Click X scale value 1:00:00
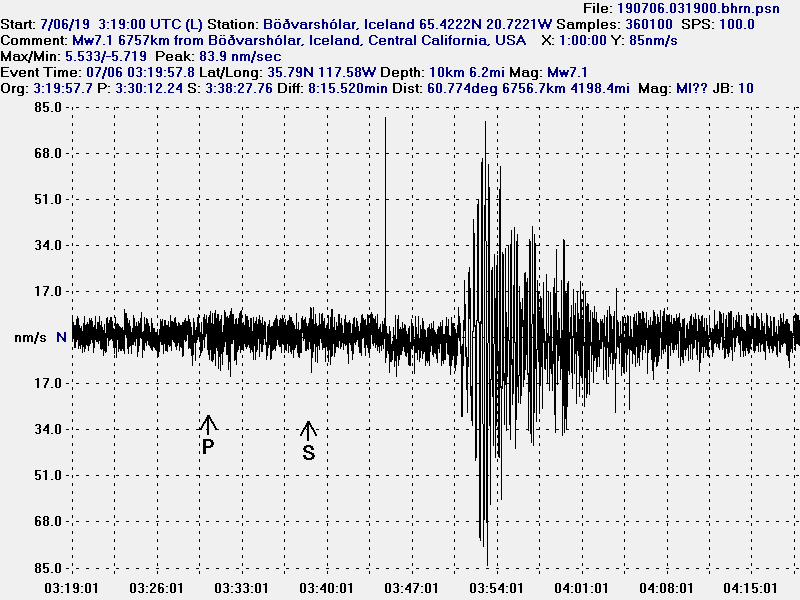This screenshot has width=800, height=600. point(583,40)
